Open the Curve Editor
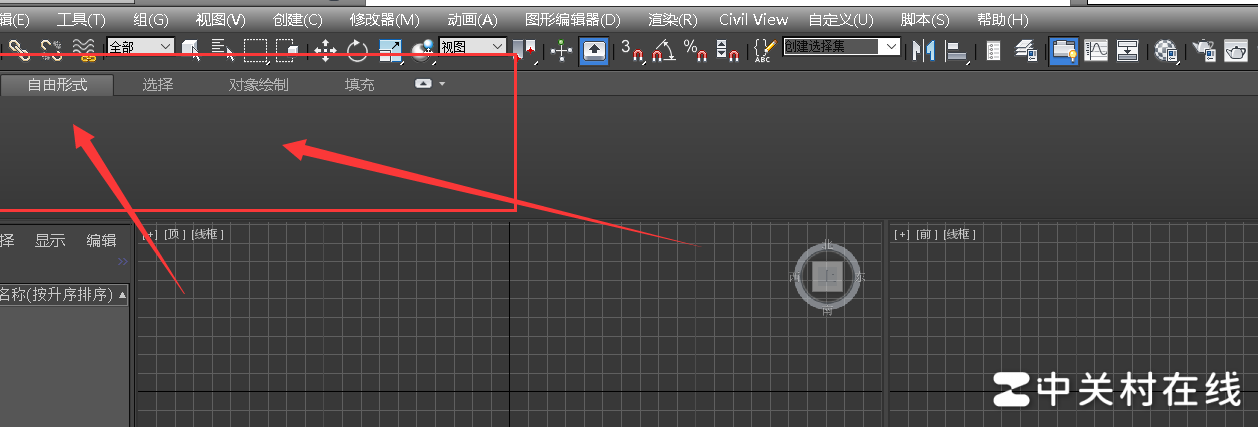 [x=1097, y=49]
